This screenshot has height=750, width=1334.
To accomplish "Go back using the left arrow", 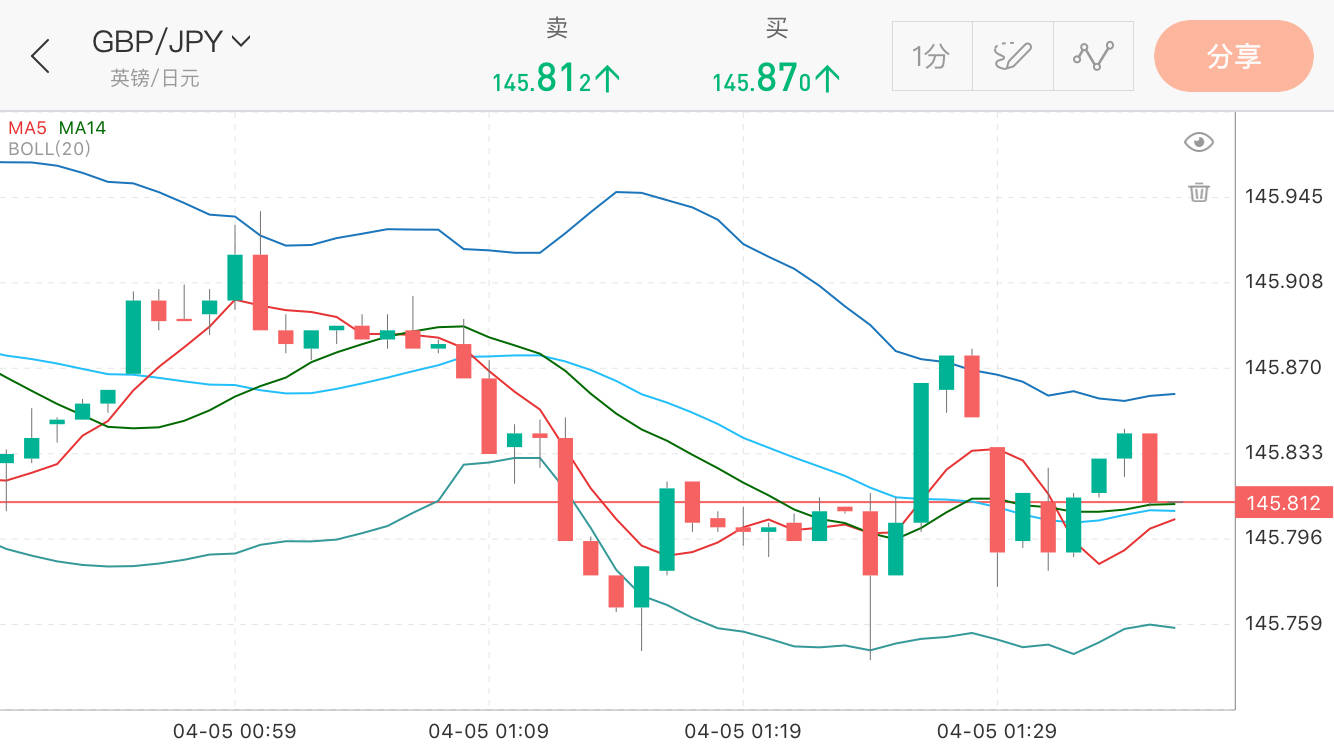I will coord(40,56).
